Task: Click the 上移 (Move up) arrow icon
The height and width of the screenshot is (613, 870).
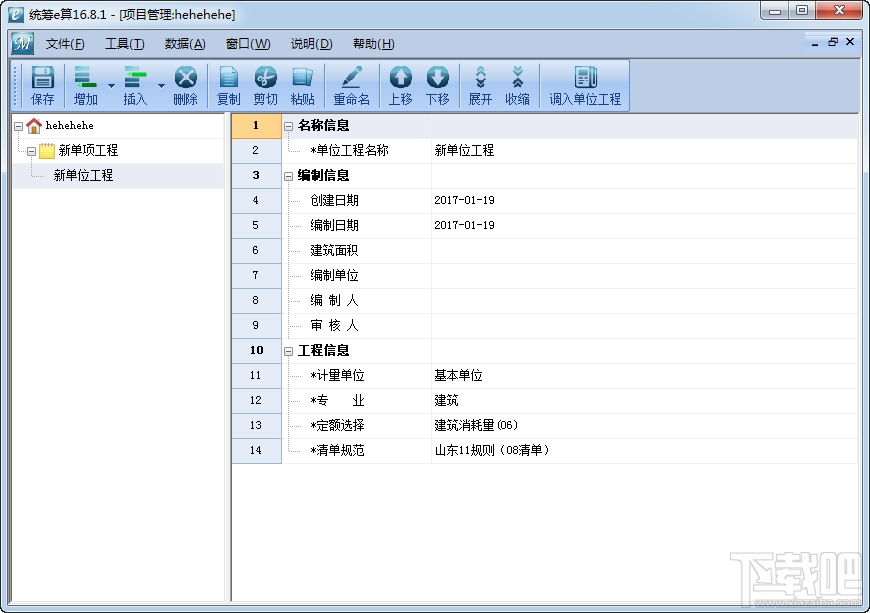Action: [401, 78]
